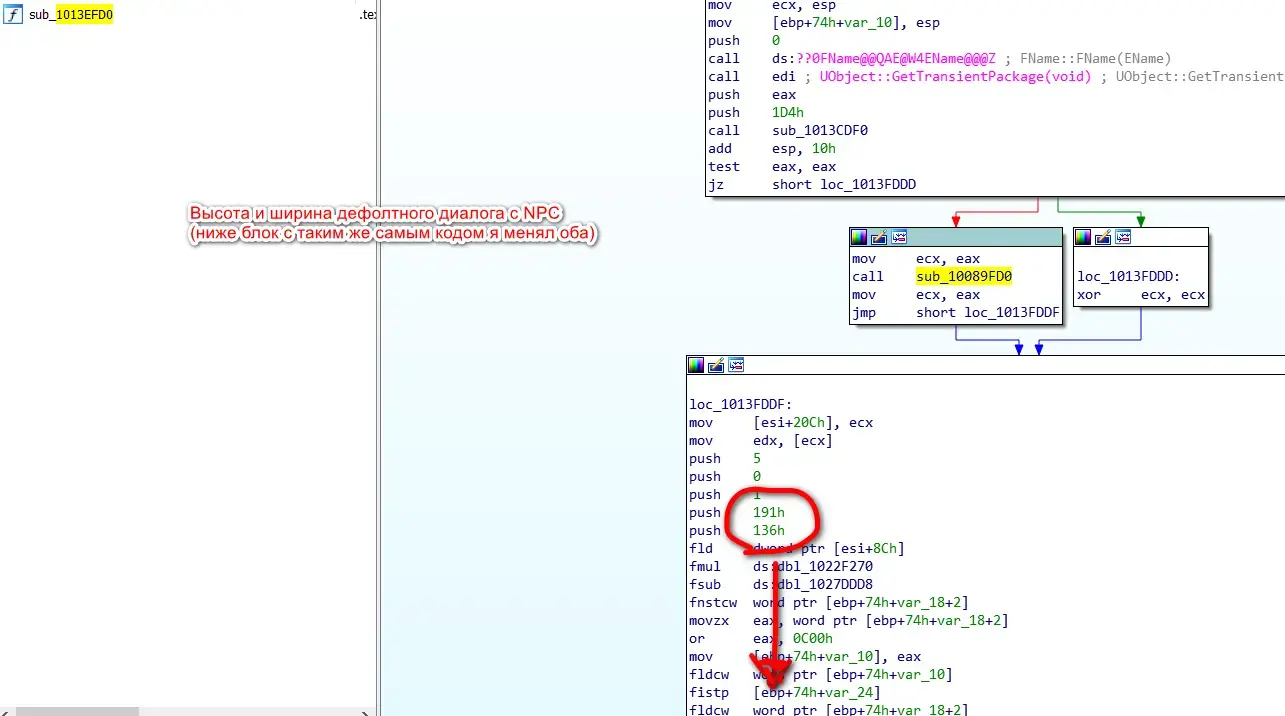
Task: Click 'short loc_1013FDDD' jz target
Action: (844, 185)
